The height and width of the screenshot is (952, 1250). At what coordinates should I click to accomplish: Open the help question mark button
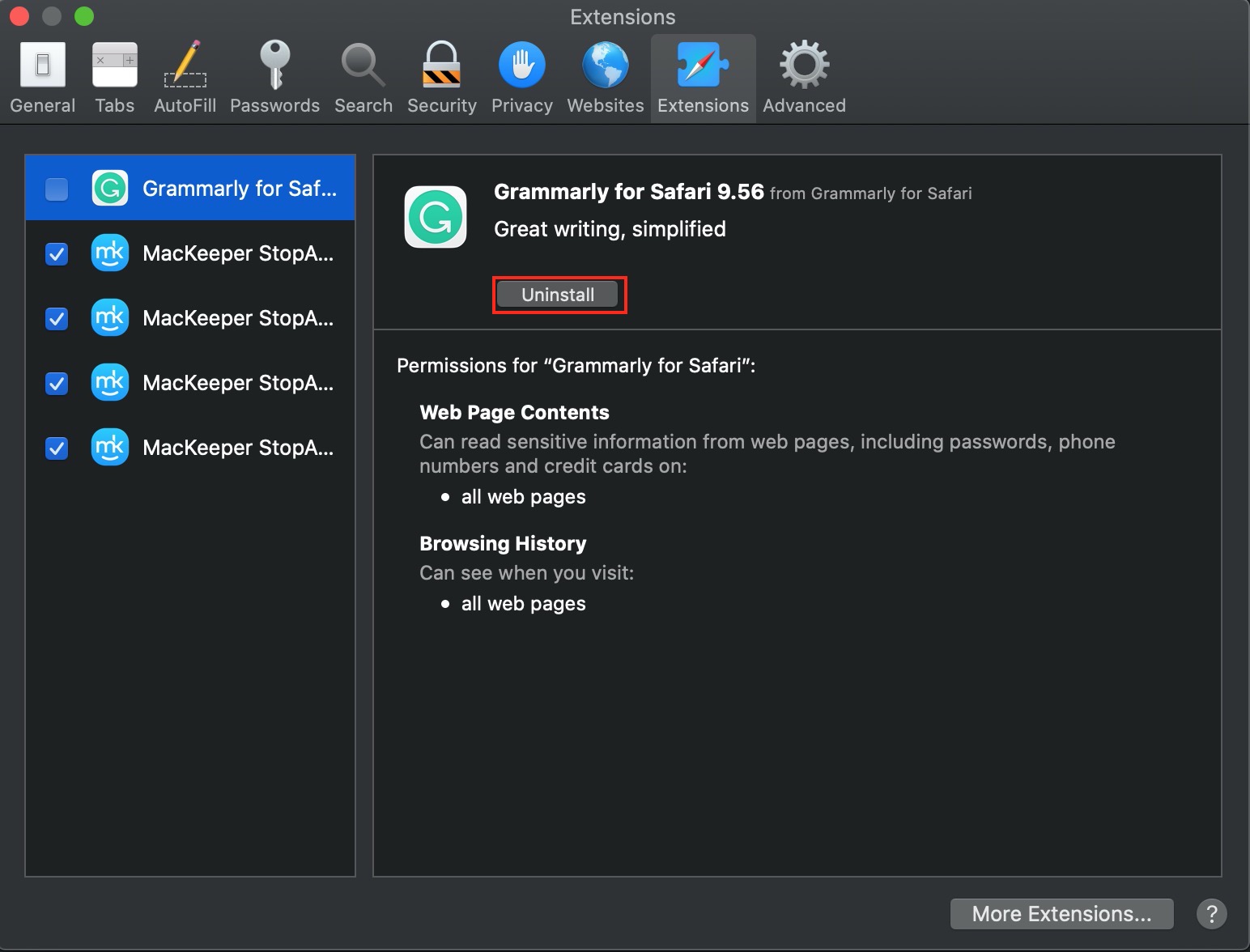(x=1211, y=914)
